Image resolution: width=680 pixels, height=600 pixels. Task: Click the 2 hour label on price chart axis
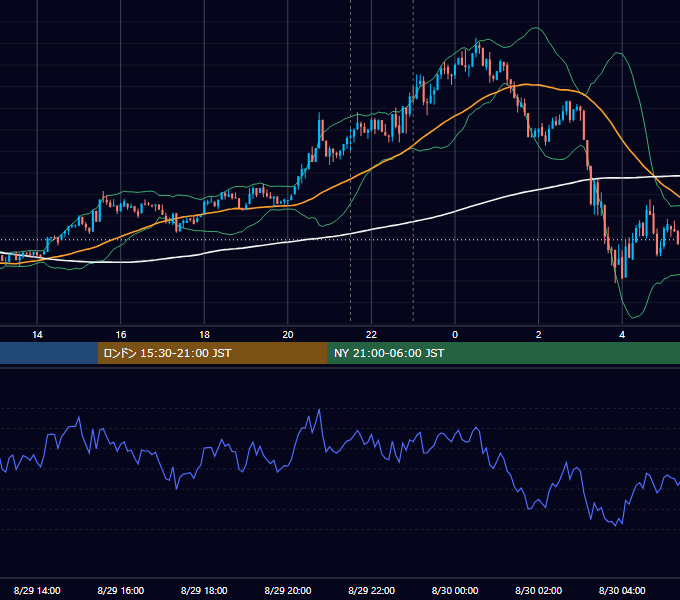pos(539,335)
